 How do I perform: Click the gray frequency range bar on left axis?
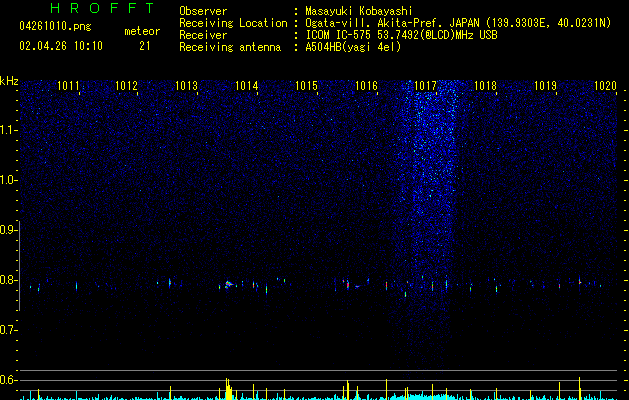[x=19, y=265]
